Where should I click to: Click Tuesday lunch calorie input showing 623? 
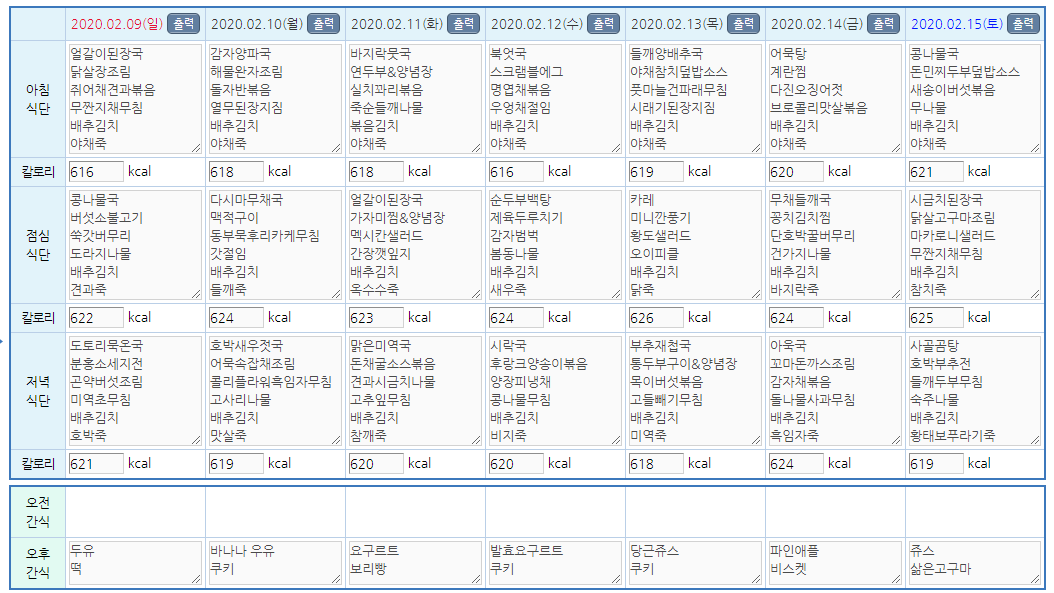(376, 318)
